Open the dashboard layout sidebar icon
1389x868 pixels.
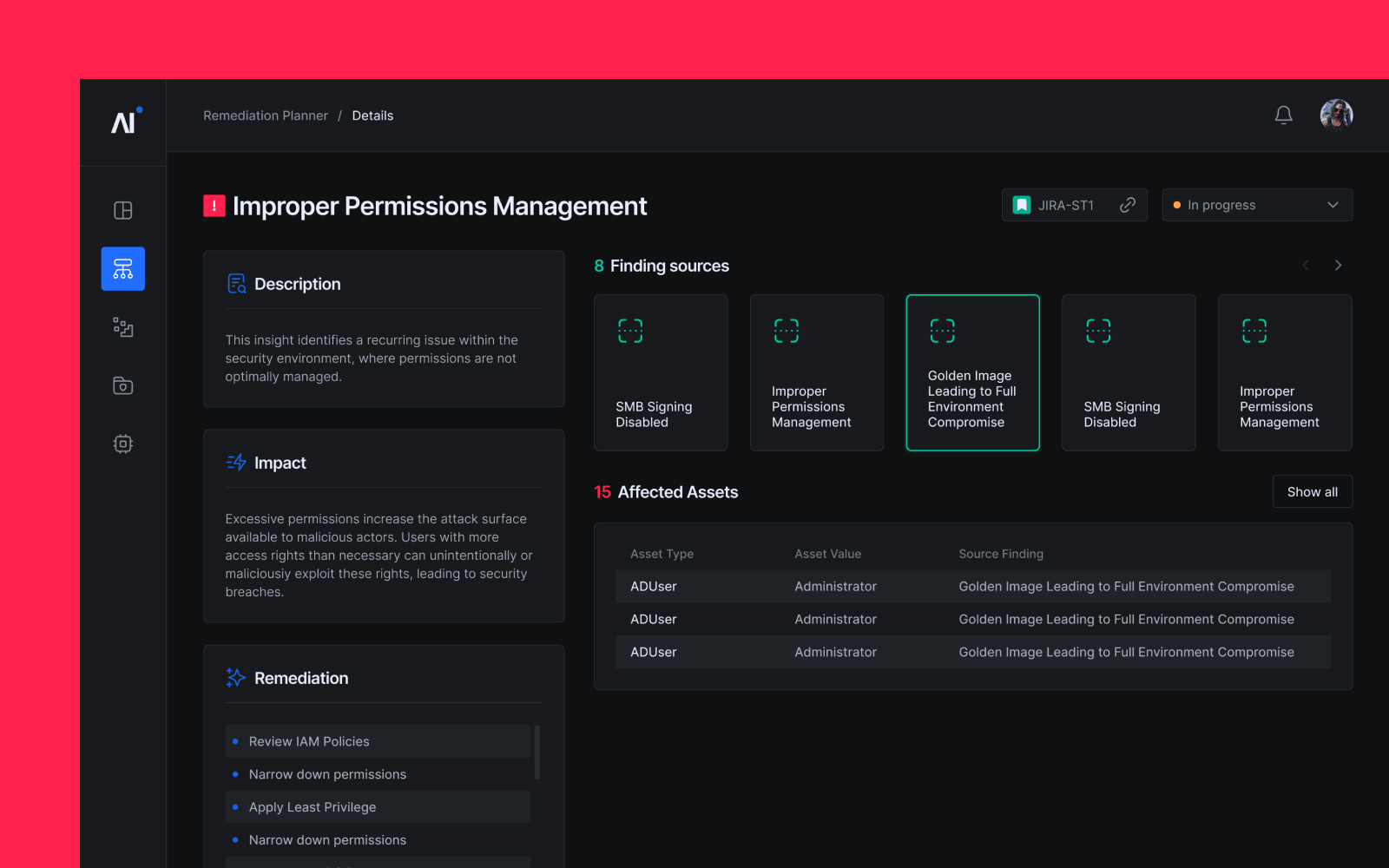pyautogui.click(x=123, y=211)
